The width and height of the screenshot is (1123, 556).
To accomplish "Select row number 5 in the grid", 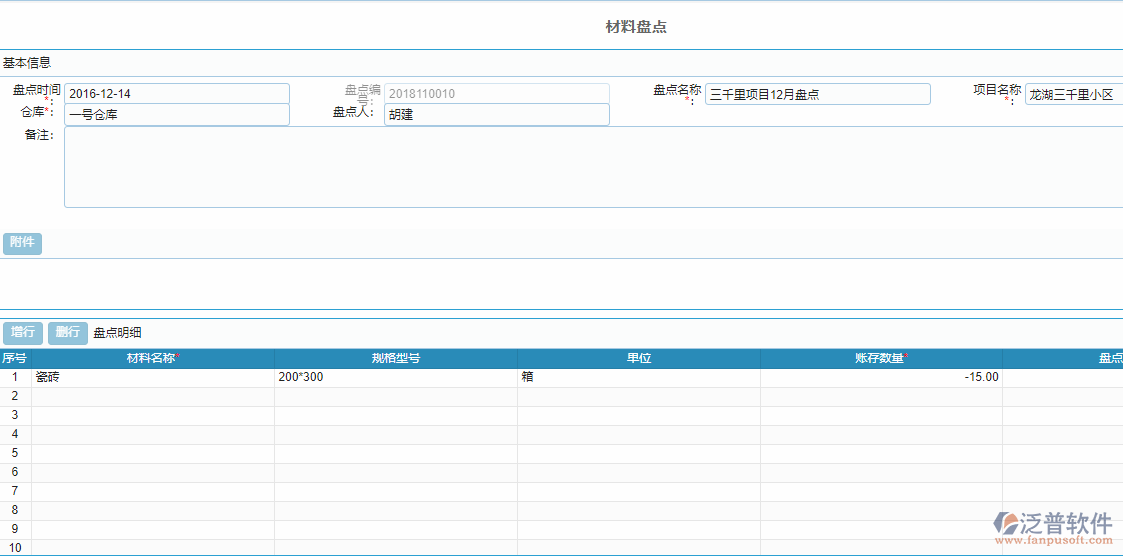I will 15,453.
